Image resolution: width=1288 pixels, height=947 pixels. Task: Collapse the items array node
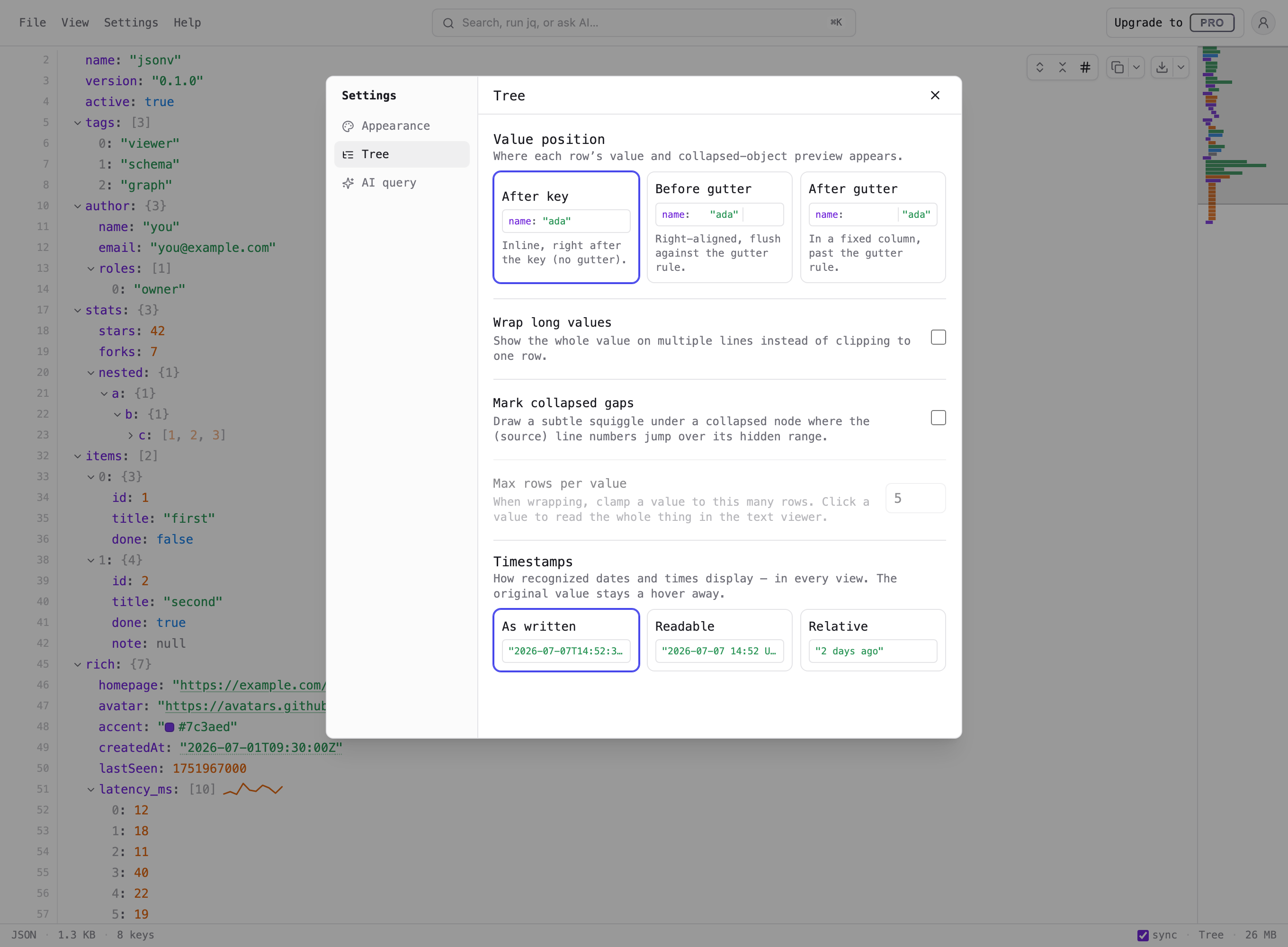(77, 456)
